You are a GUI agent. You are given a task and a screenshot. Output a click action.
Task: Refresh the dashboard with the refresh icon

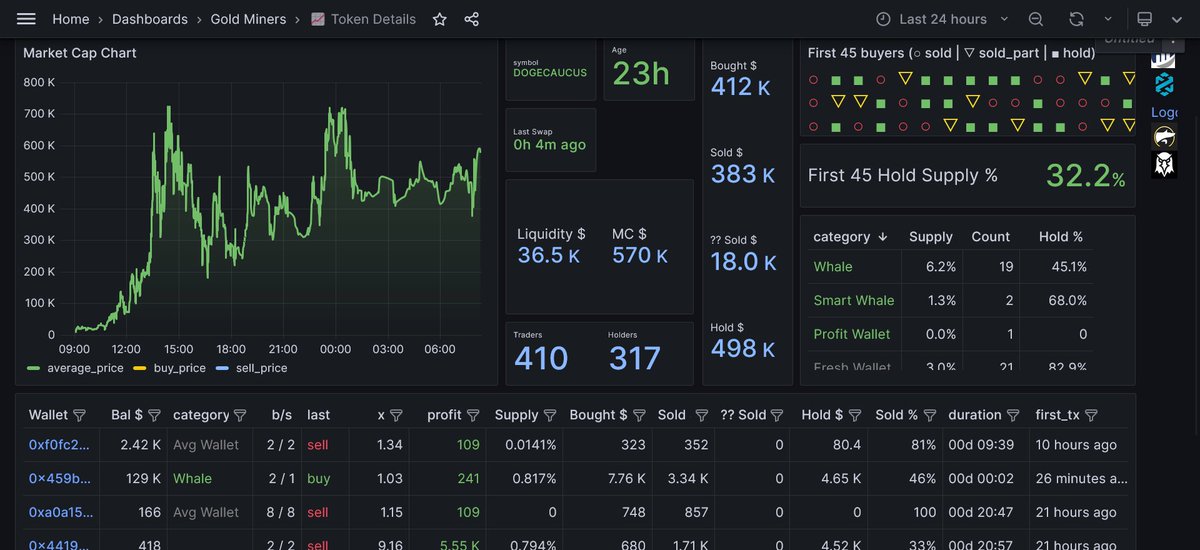[x=1076, y=19]
